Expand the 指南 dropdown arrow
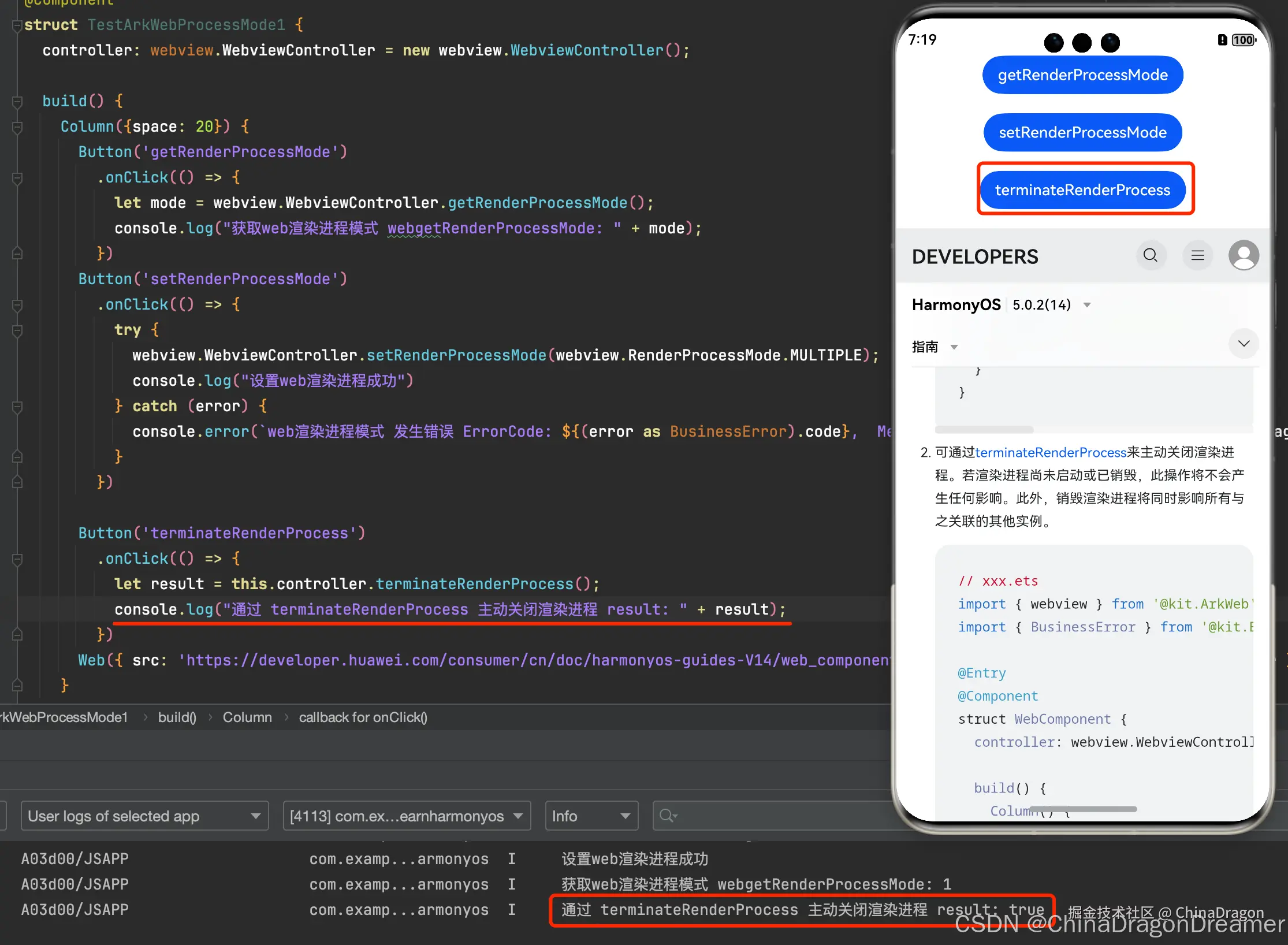The image size is (1288, 945). (x=954, y=347)
